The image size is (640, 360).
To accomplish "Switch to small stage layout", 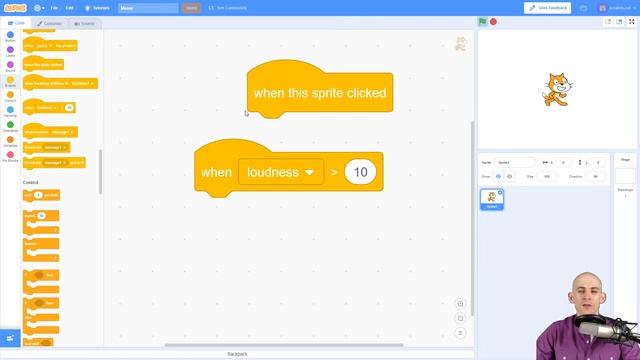I will (608, 22).
